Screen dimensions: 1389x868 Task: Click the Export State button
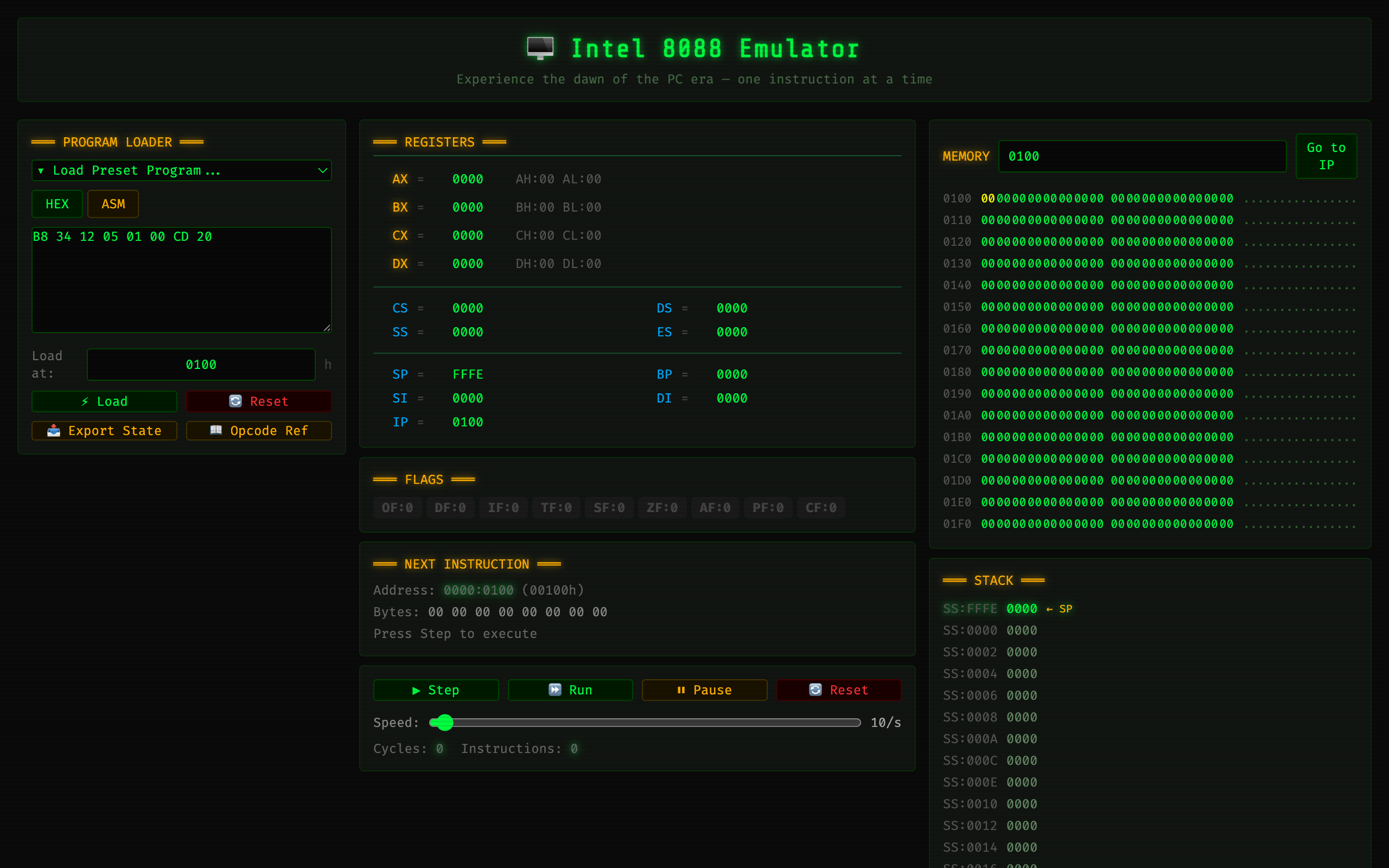coord(104,431)
